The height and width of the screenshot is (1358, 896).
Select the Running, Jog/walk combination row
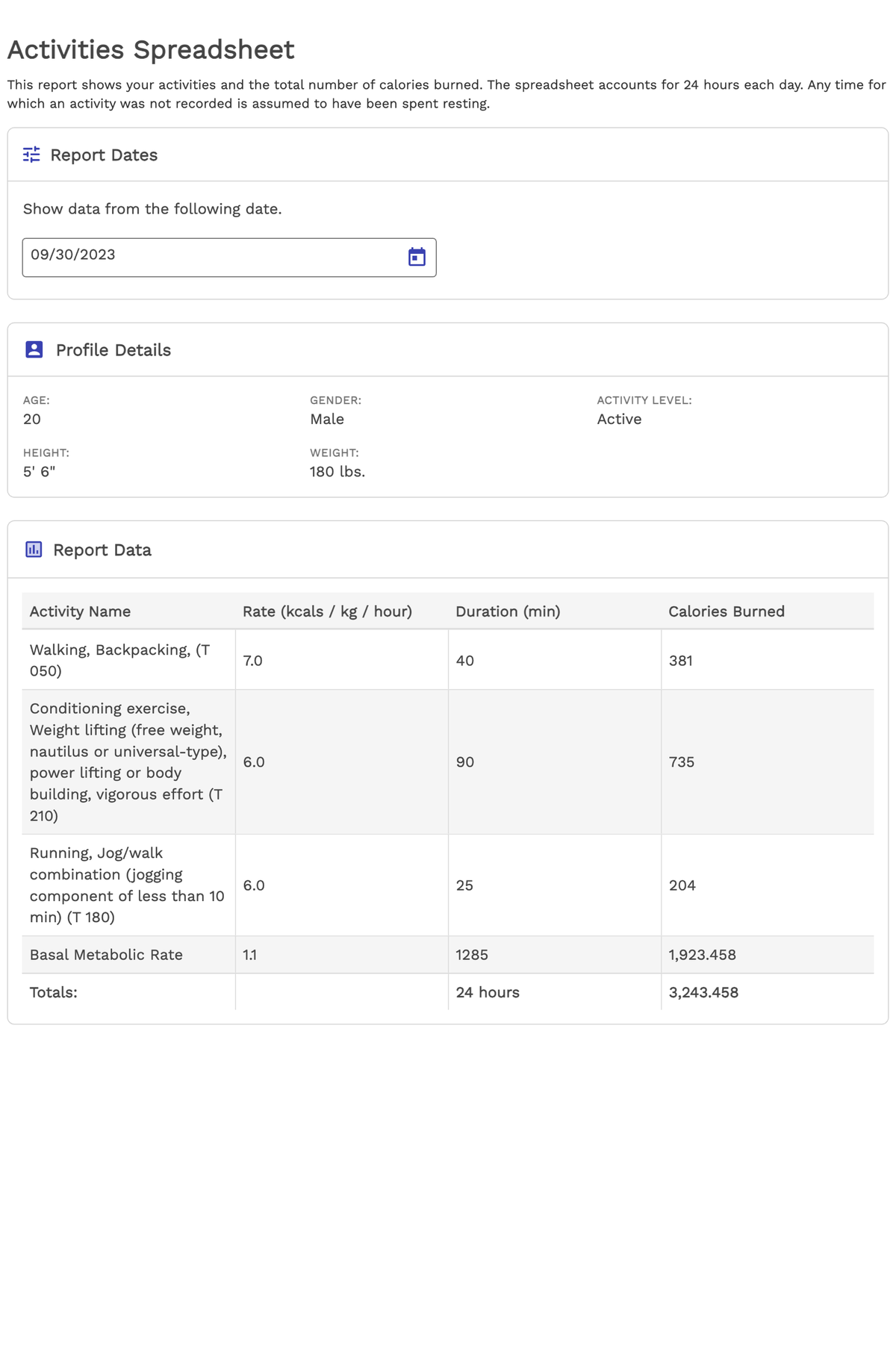pos(127,885)
